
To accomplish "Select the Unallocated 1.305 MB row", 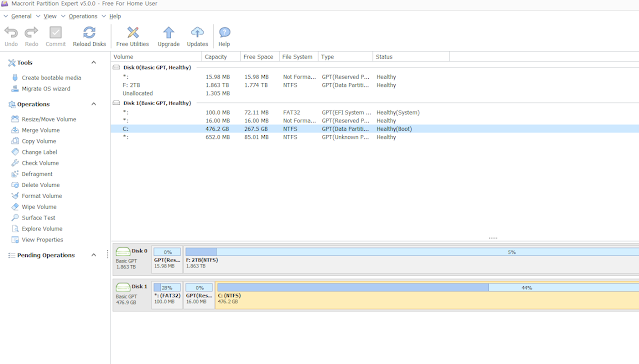I will tap(375, 93).
